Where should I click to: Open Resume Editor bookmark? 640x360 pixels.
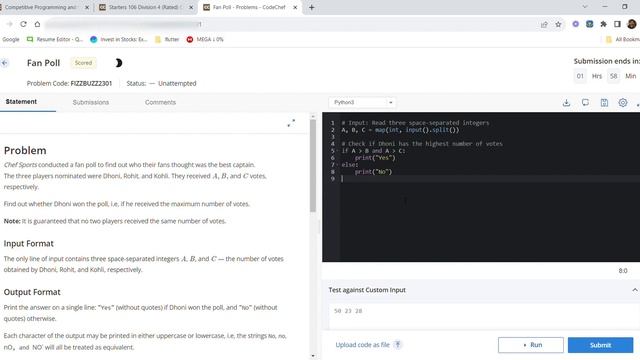(55, 40)
